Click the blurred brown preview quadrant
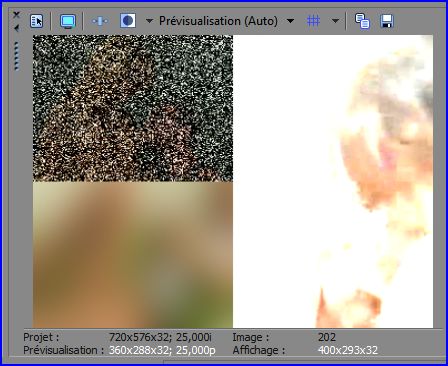Image resolution: width=448 pixels, height=366 pixels. point(133,255)
